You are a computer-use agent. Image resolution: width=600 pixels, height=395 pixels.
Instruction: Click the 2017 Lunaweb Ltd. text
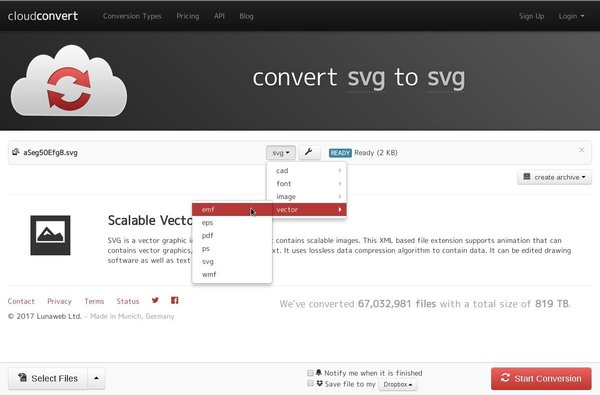[45, 317]
